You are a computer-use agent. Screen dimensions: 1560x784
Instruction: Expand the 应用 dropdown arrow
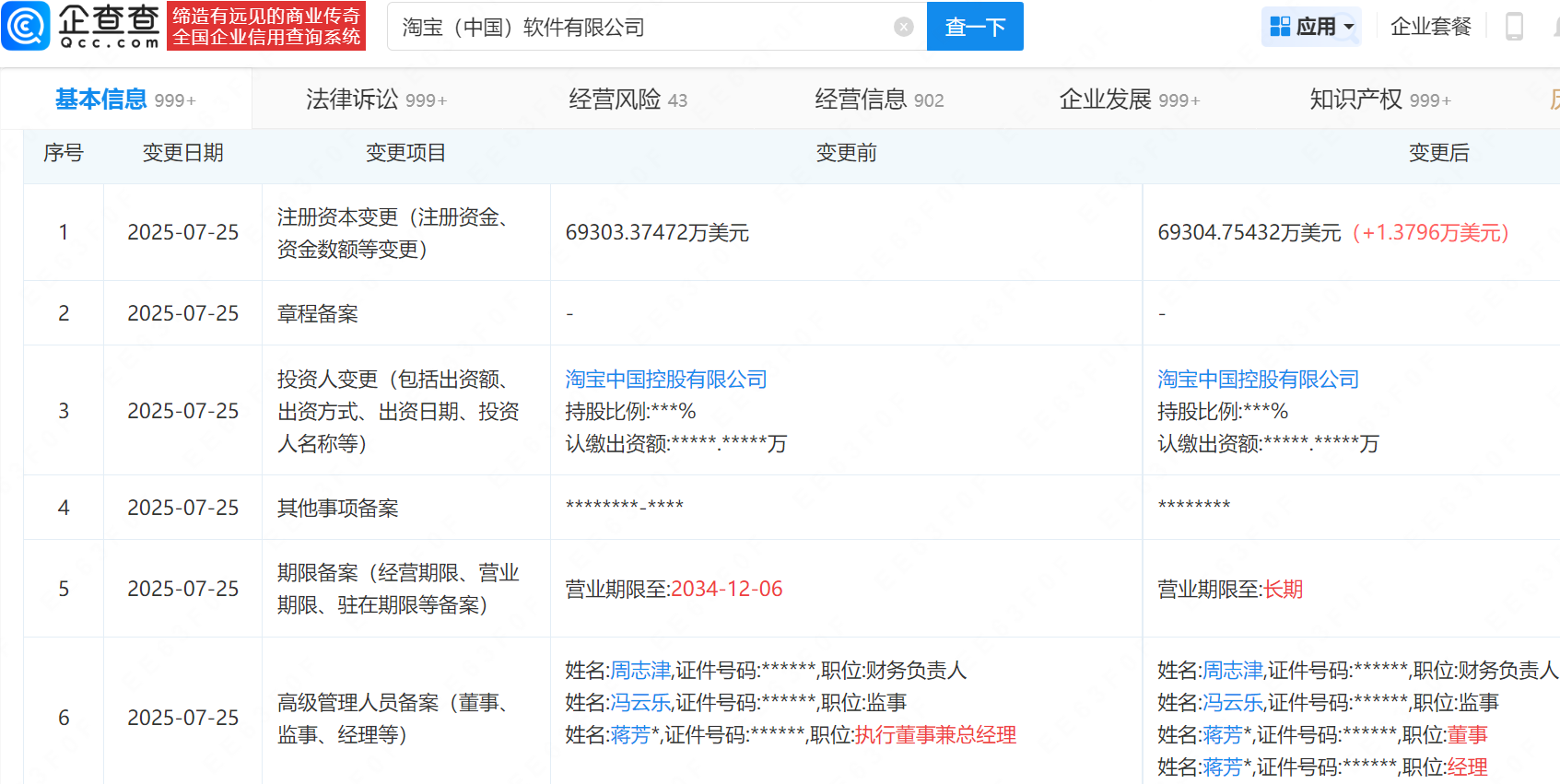click(x=1349, y=27)
